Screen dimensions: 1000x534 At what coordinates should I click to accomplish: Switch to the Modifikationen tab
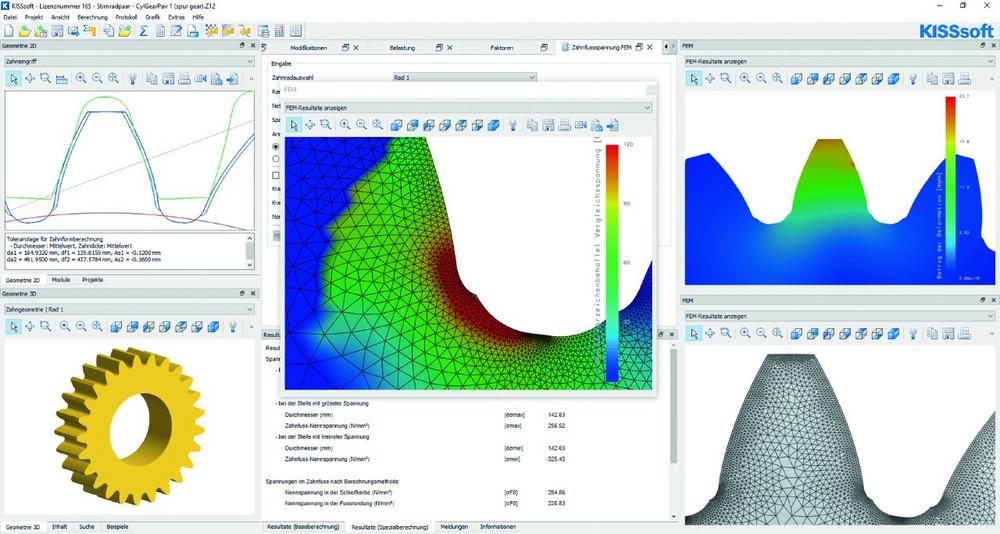pos(309,48)
